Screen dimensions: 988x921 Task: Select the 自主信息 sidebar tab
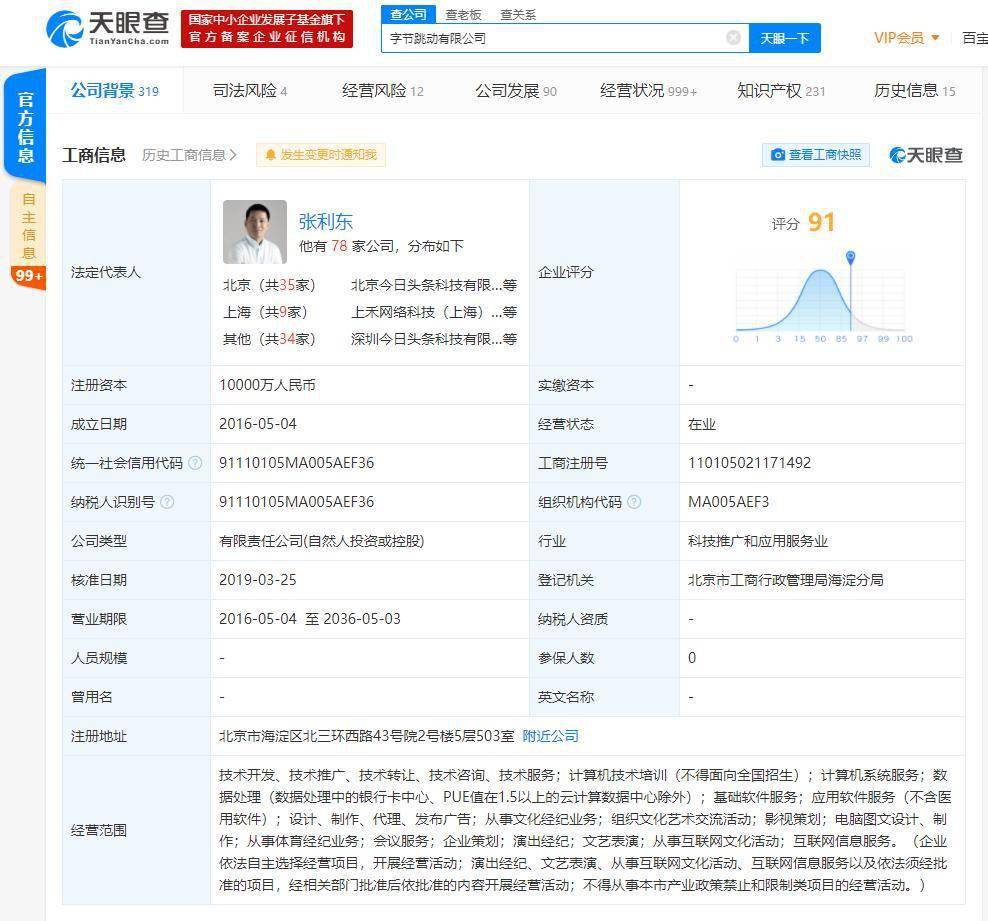click(28, 225)
